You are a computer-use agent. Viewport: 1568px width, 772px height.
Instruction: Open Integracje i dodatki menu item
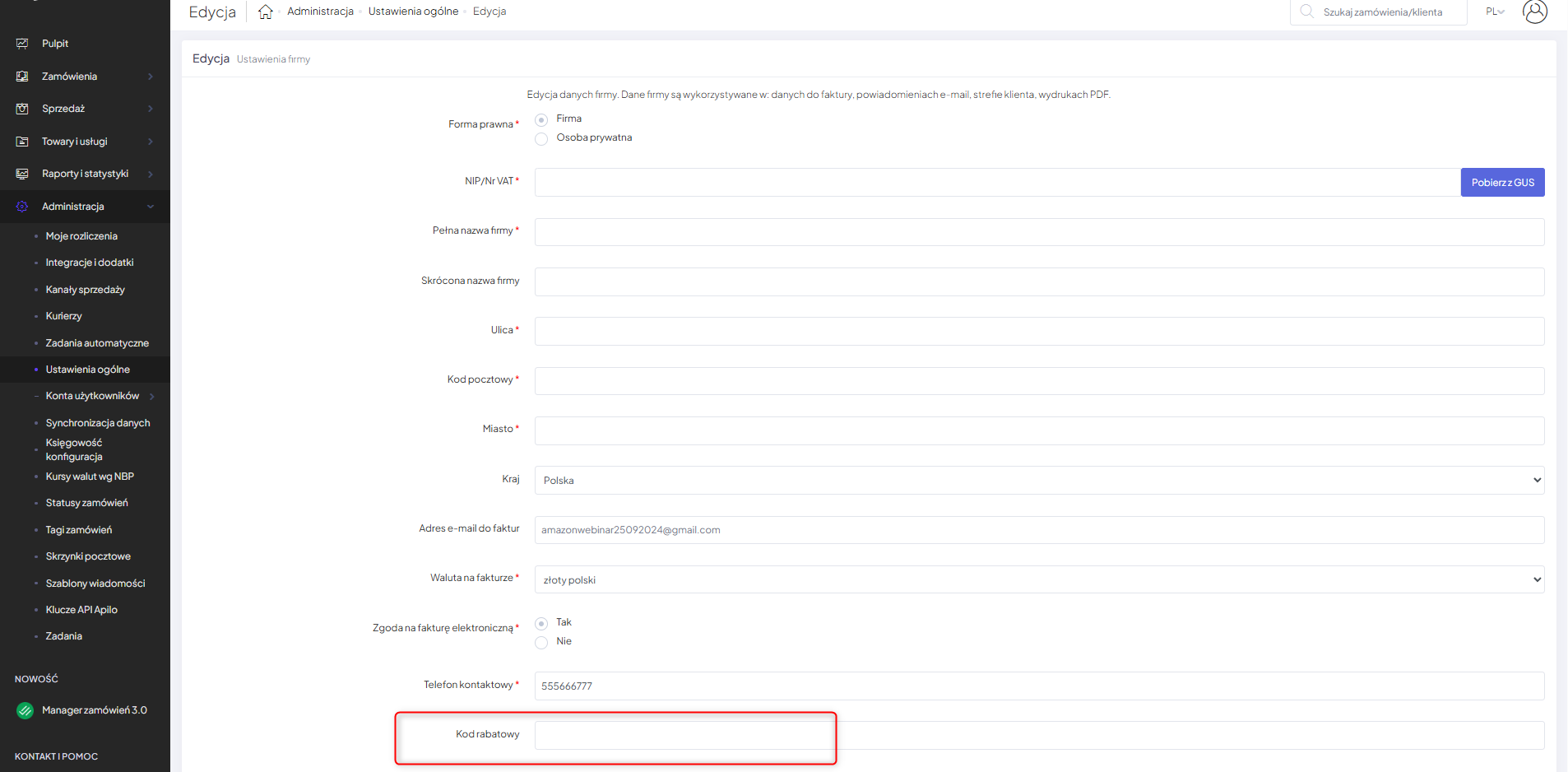click(90, 263)
